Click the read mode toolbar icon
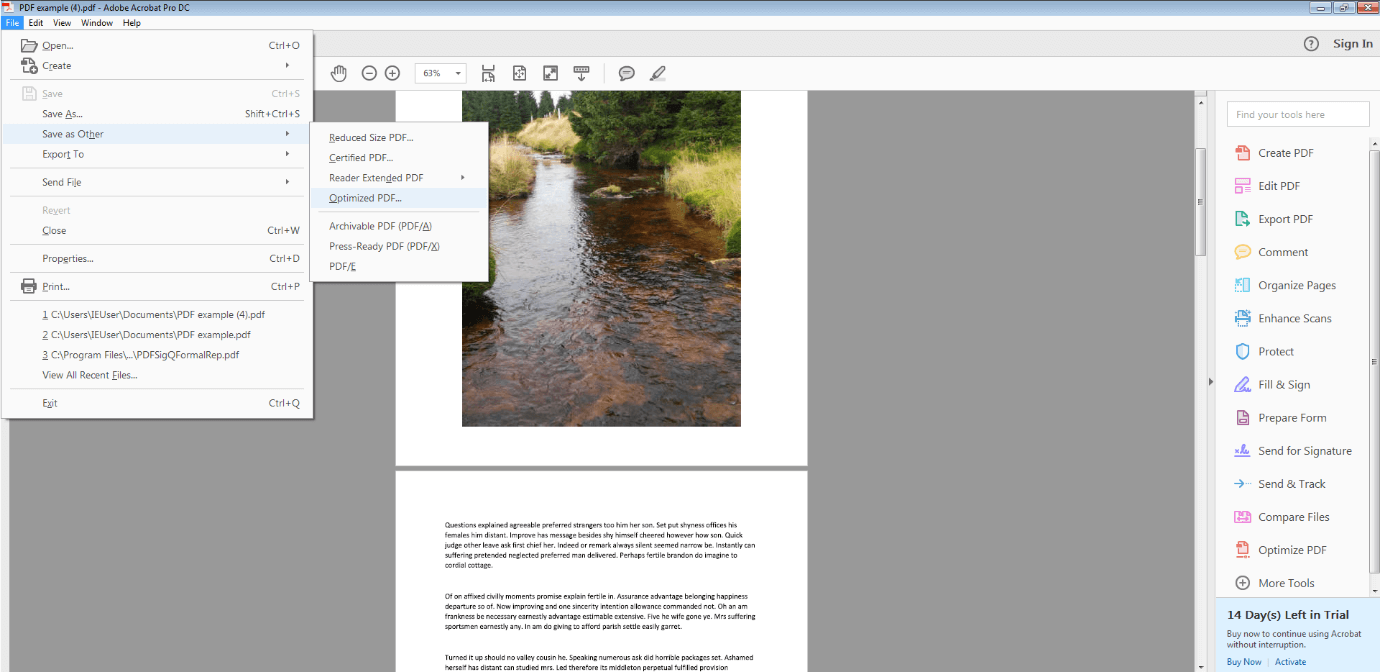Viewport: 1380px width, 672px height. pyautogui.click(x=581, y=73)
